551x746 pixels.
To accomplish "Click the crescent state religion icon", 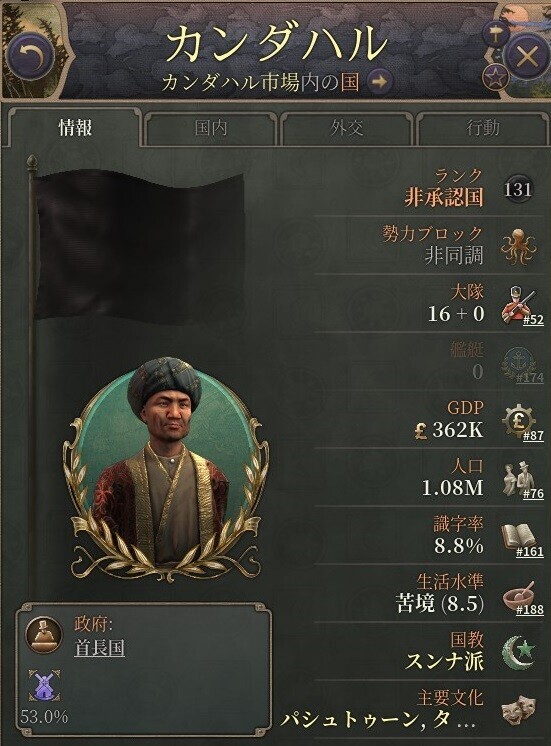I will point(519,653).
